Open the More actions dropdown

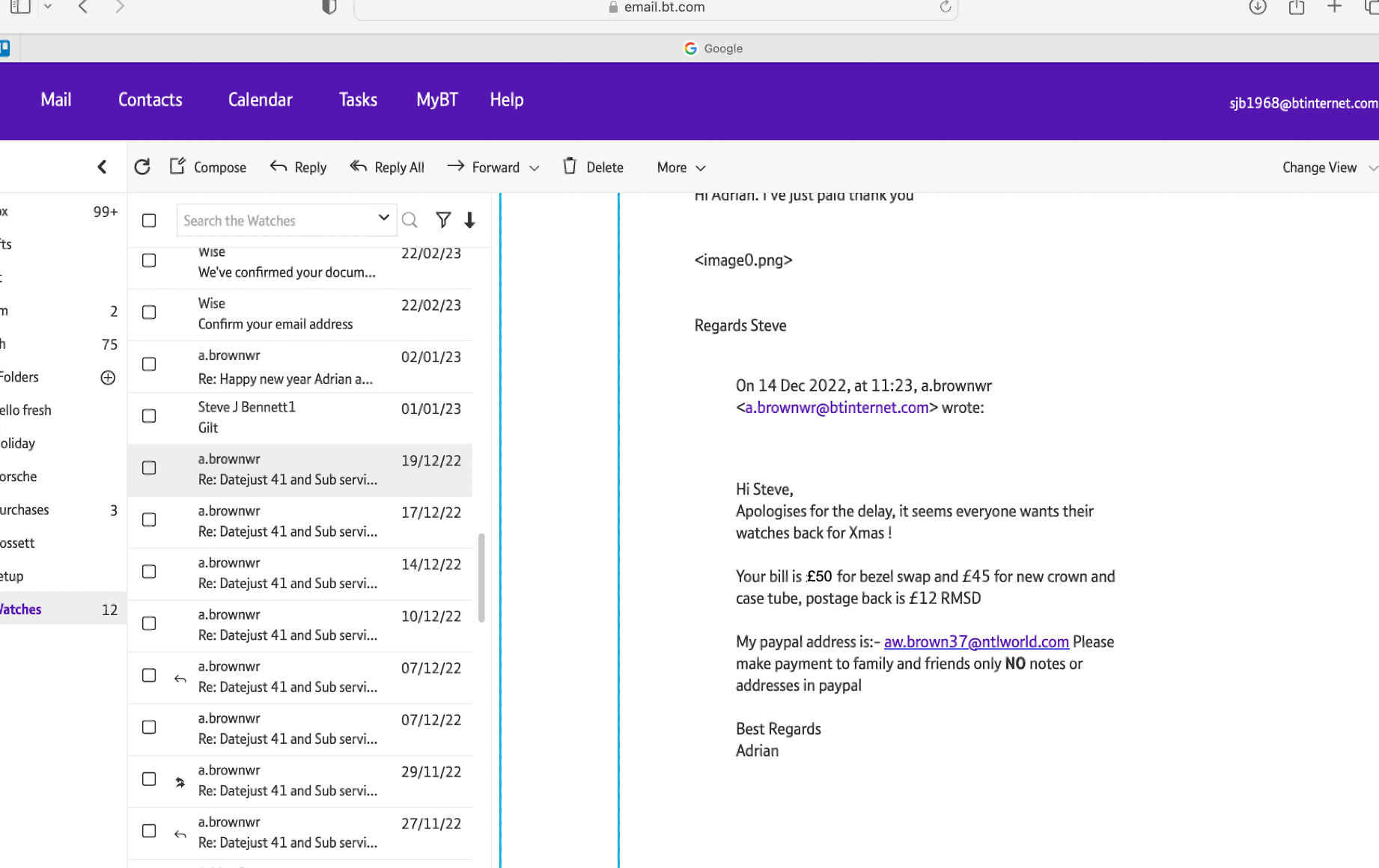[681, 168]
